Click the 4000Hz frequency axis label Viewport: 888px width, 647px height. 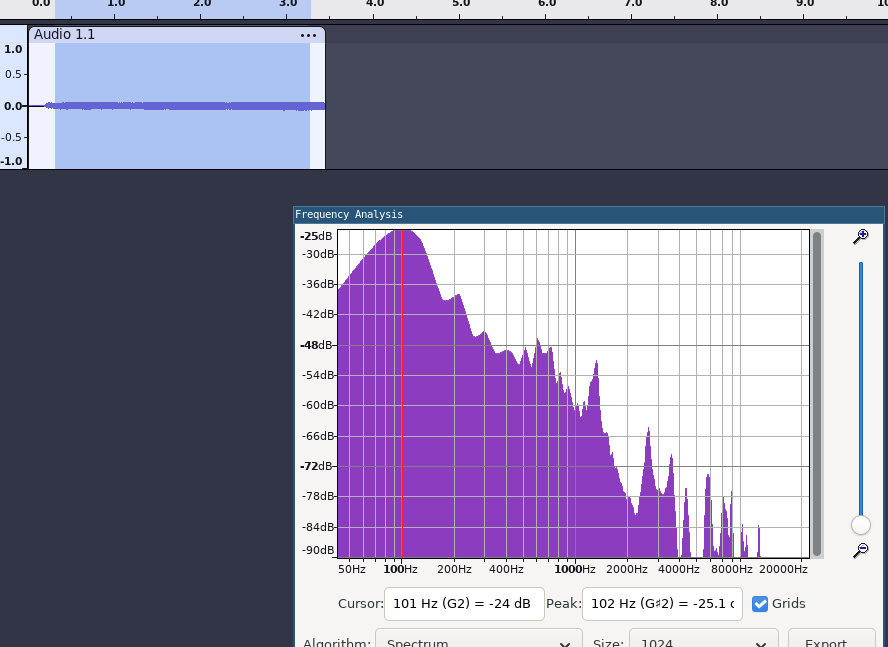[x=678, y=569]
